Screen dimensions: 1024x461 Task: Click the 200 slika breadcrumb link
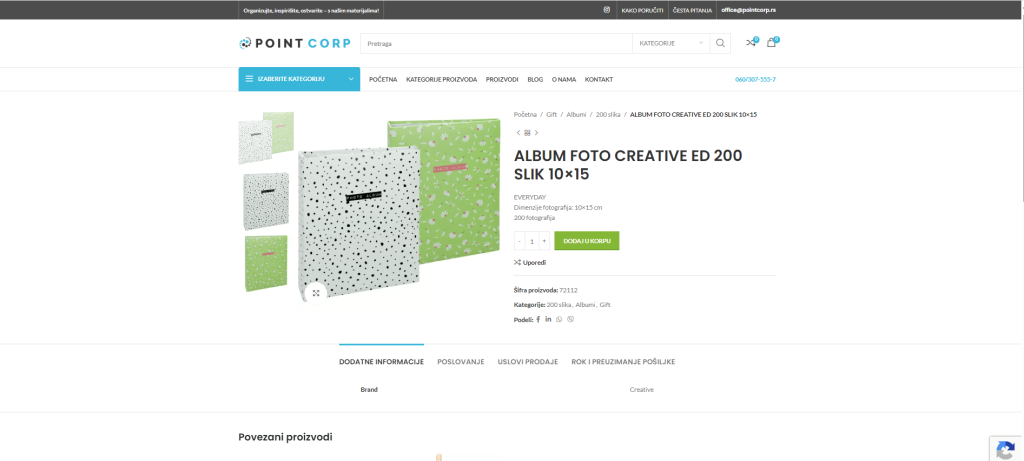608,114
